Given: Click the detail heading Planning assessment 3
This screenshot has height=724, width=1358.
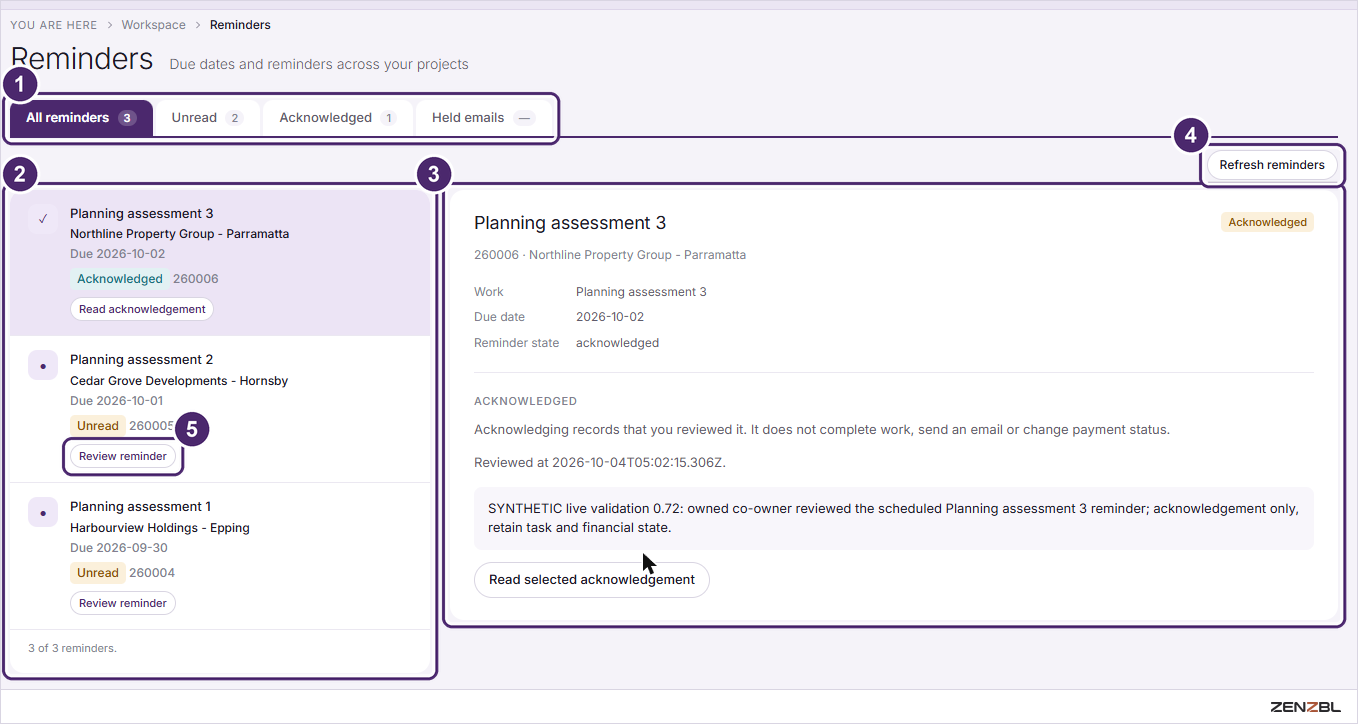Looking at the screenshot, I should tap(570, 223).
